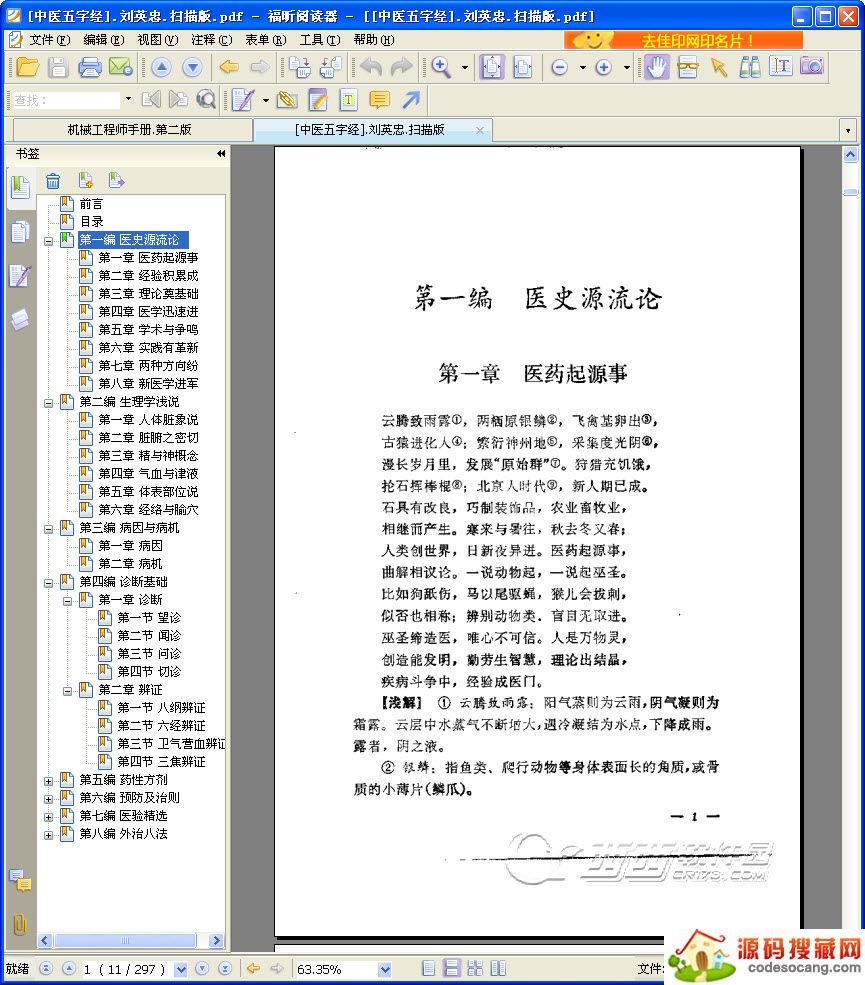Open bookmark 第三章 理论奠基础
Image resolution: width=865 pixels, height=985 pixels.
point(148,293)
